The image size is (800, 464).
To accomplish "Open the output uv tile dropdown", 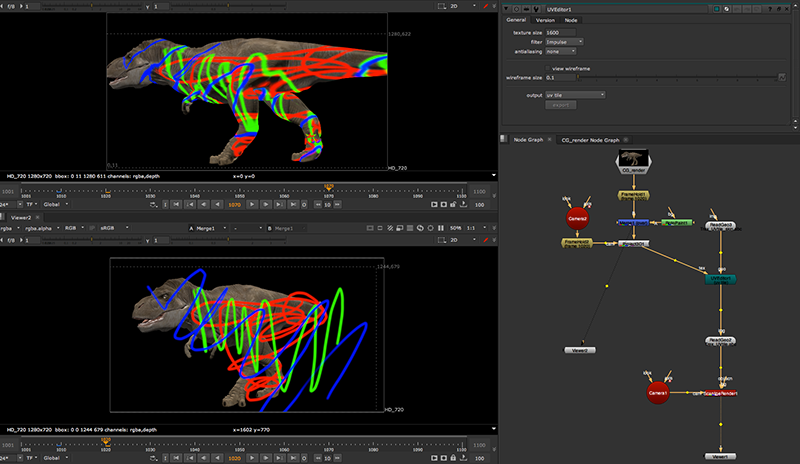I will click(576, 94).
